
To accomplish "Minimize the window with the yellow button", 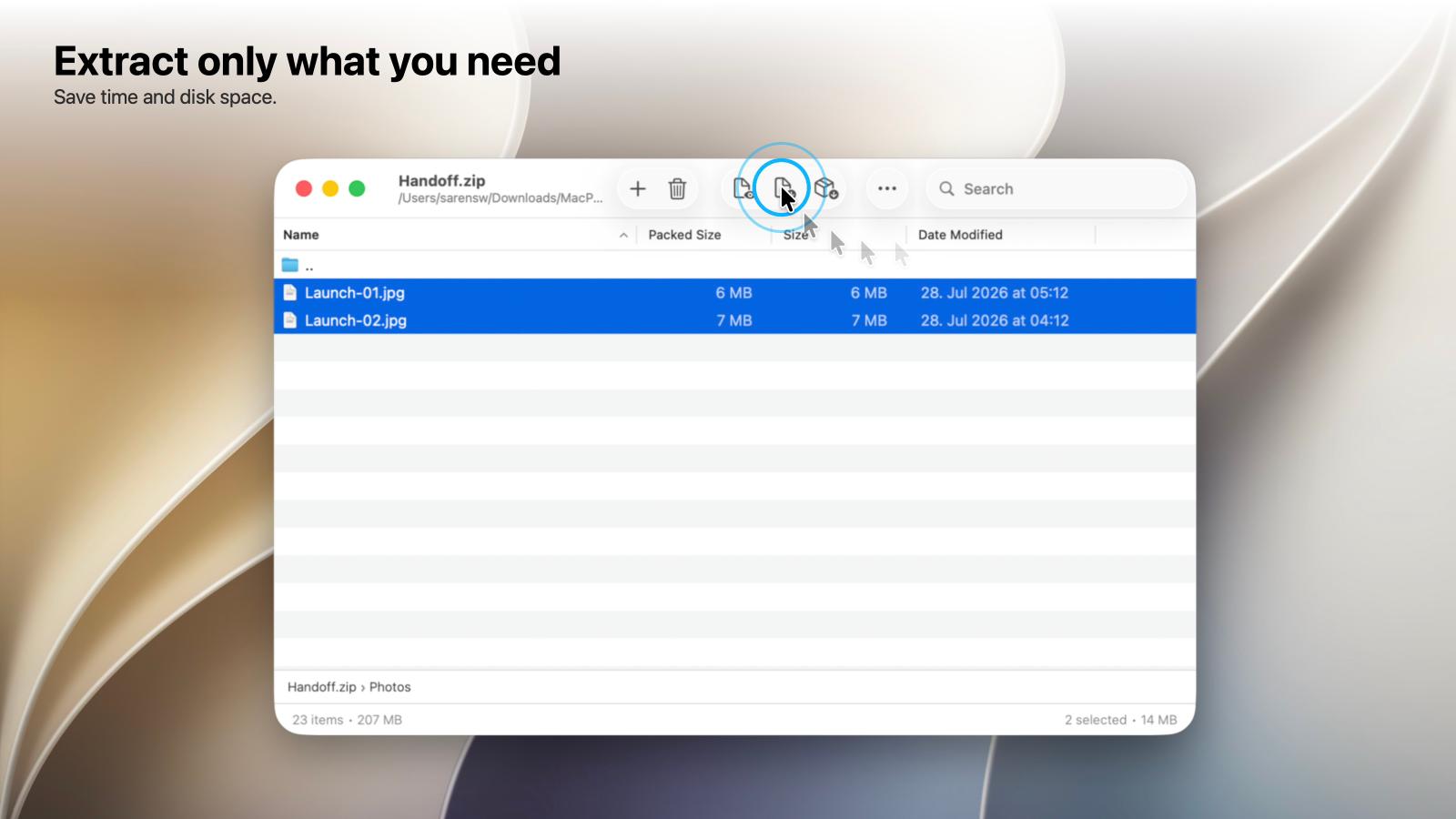I will click(x=330, y=188).
